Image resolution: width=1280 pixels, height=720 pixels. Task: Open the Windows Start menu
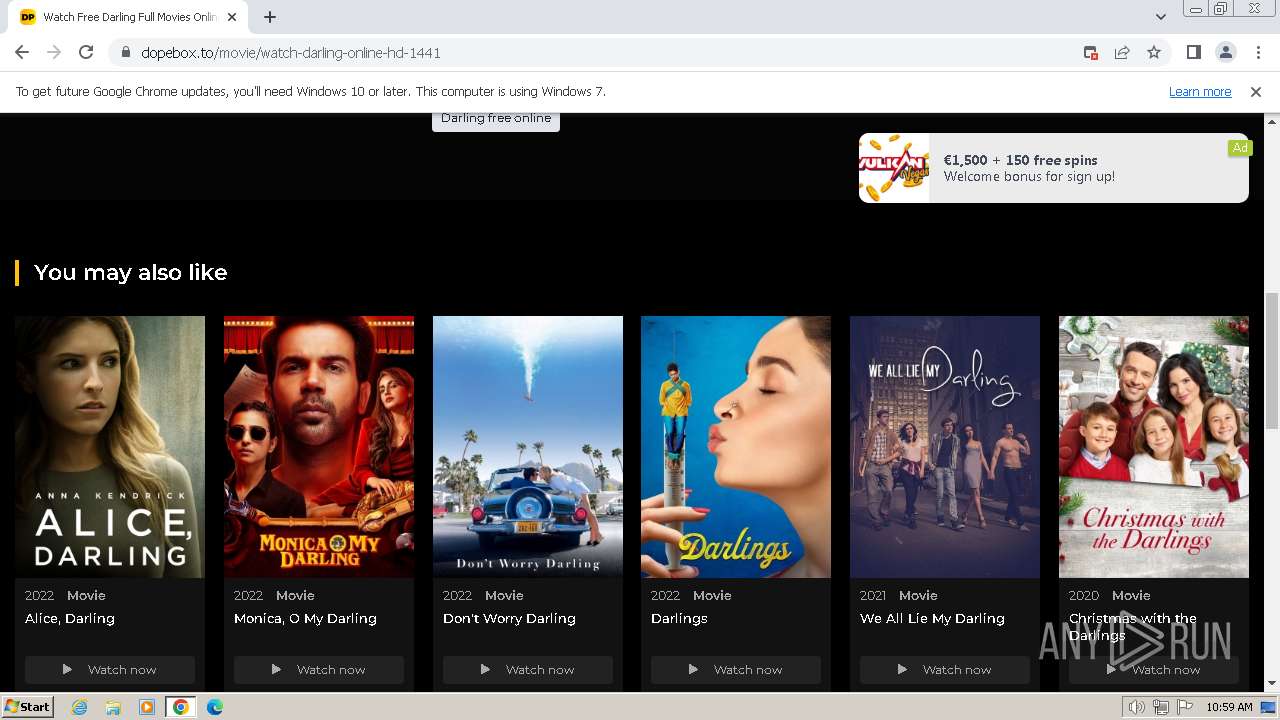click(28, 707)
